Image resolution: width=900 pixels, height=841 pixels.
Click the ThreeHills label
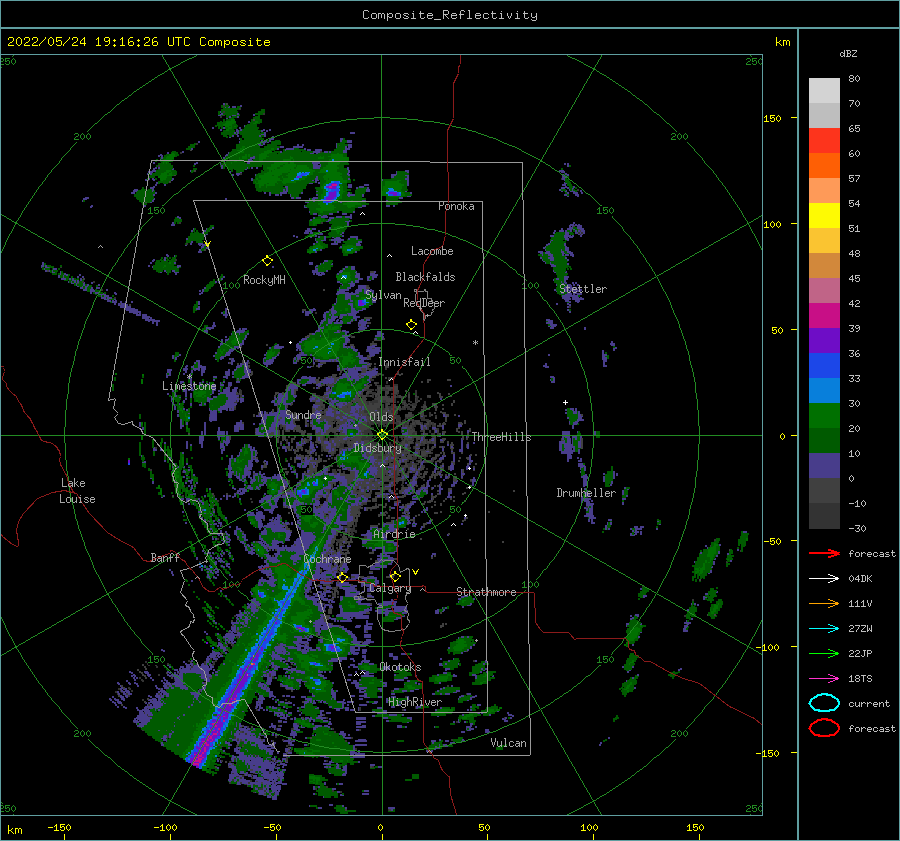pos(502,437)
